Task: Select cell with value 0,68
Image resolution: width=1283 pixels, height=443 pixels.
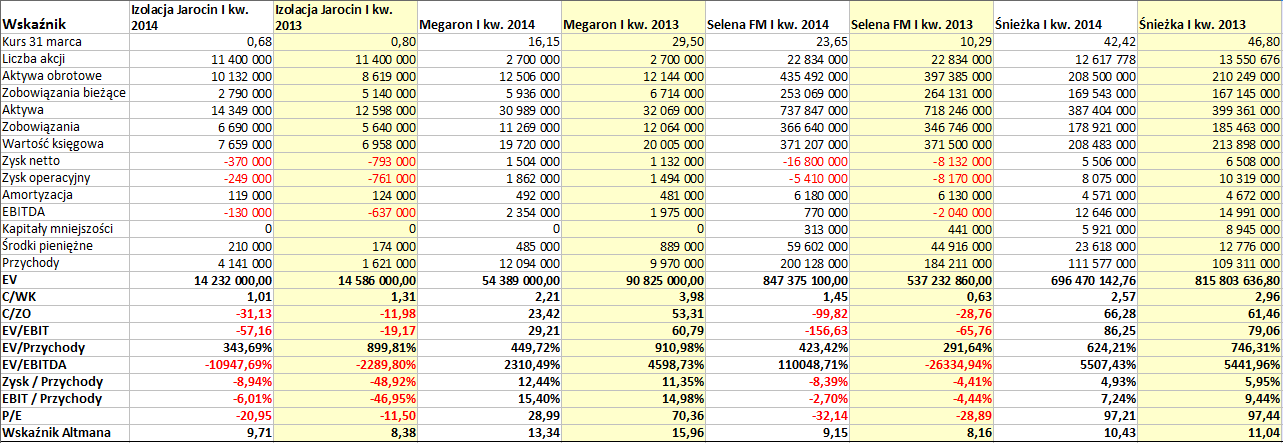Action: [x=200, y=42]
